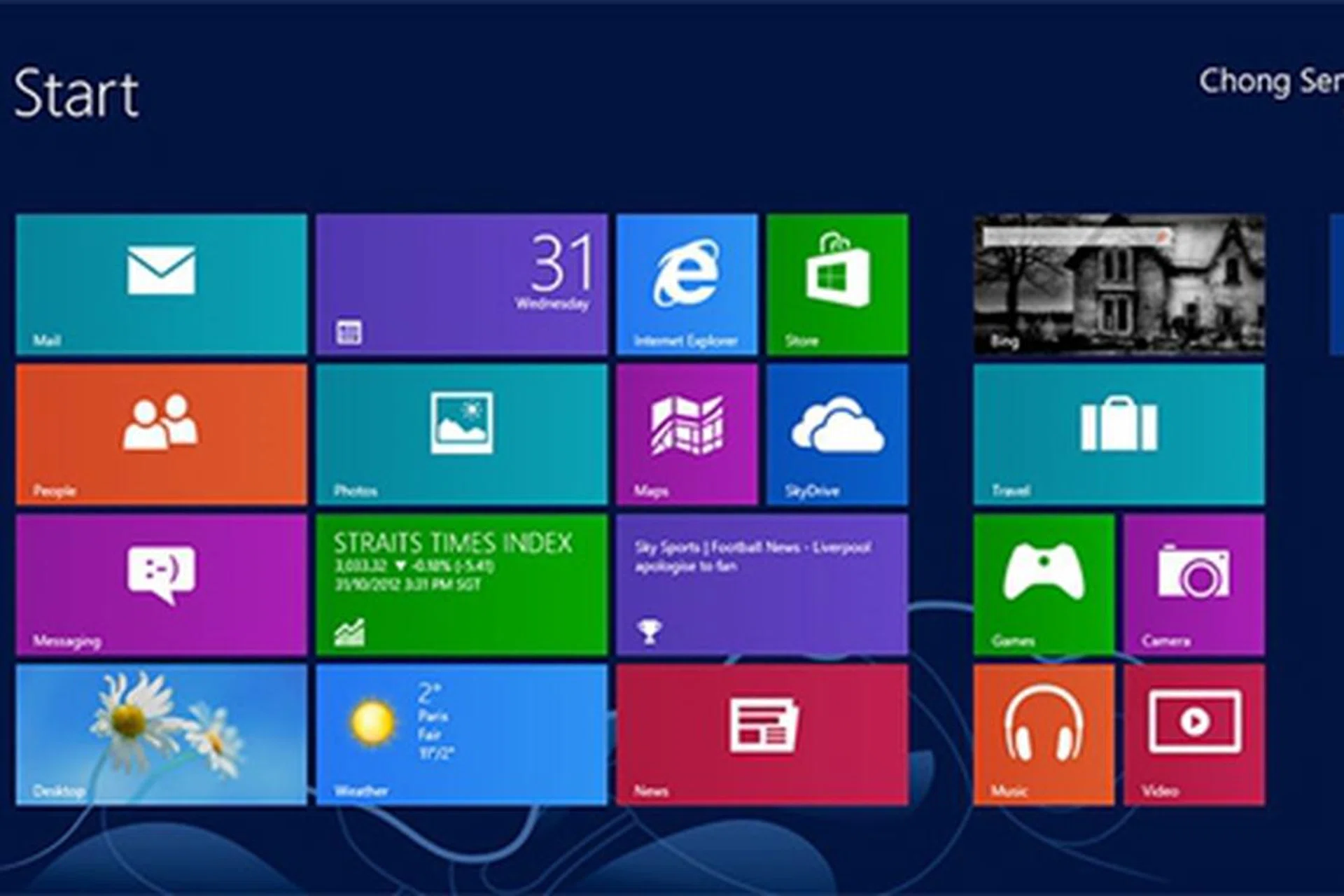Viewport: 1344px width, 896px height.
Task: Open the Store app tile
Action: pyautogui.click(x=837, y=284)
